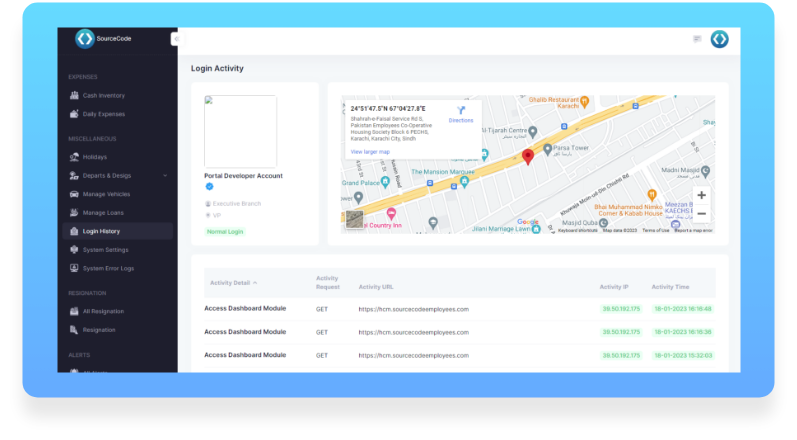
Task: Open the user profile avatar in header
Action: point(719,39)
